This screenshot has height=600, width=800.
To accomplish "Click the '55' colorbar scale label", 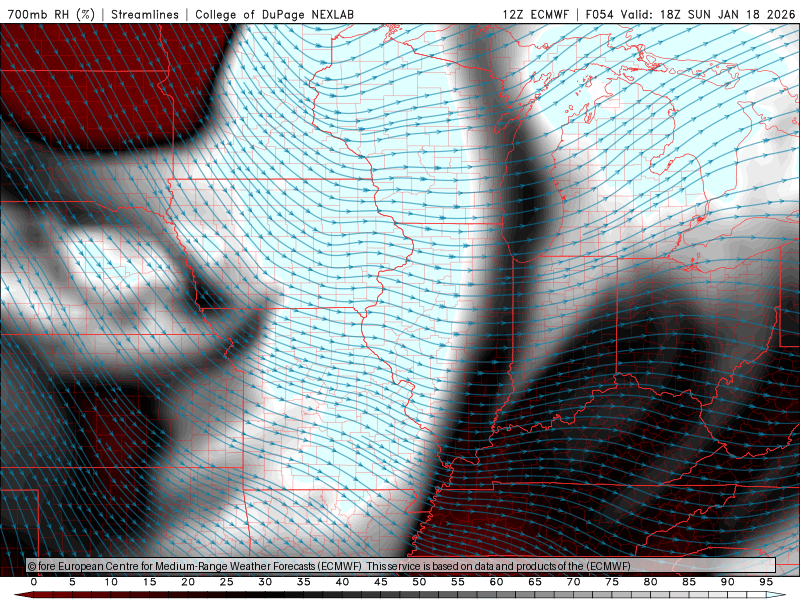I will coord(458,582).
